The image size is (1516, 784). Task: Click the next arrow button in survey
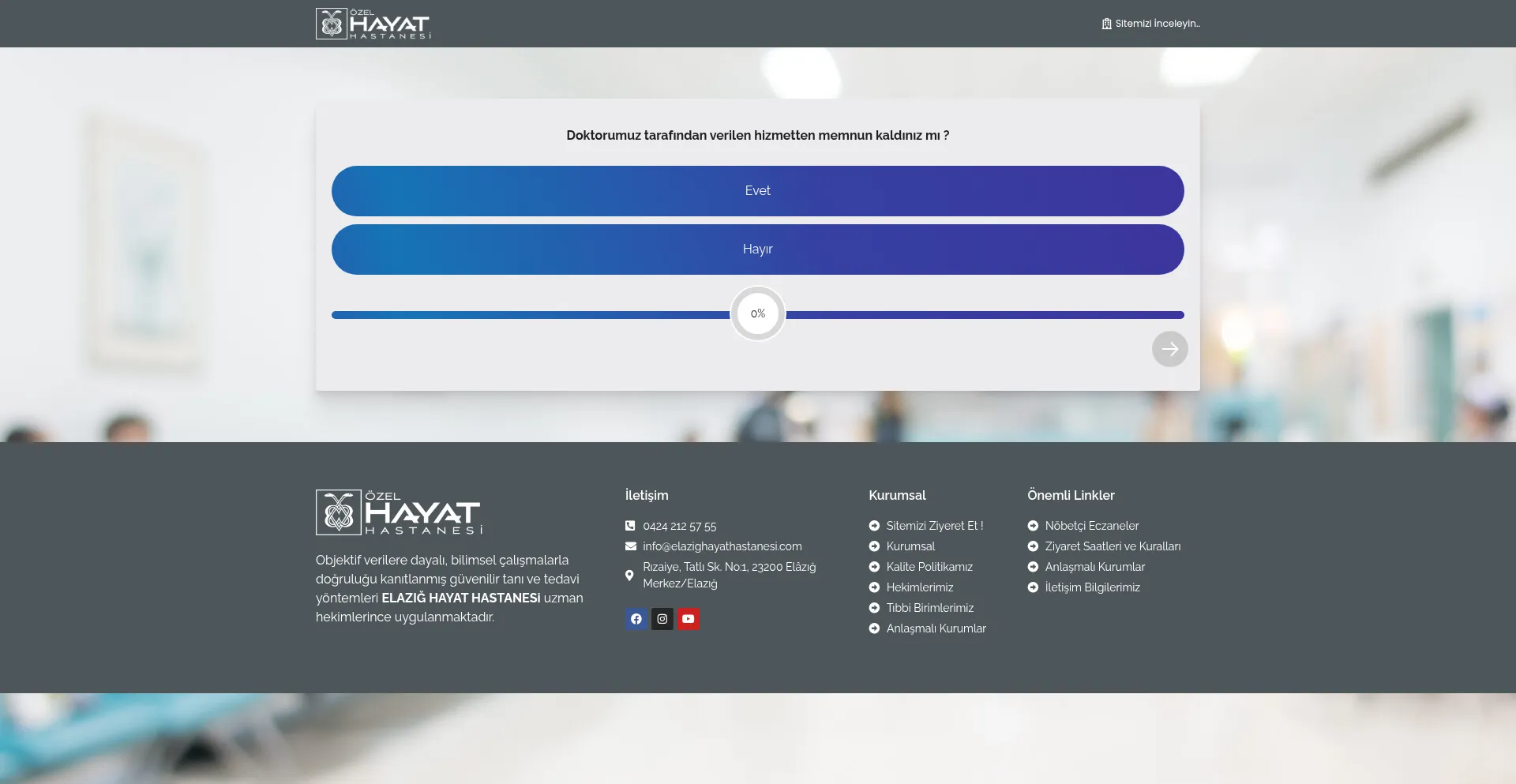pos(1169,349)
